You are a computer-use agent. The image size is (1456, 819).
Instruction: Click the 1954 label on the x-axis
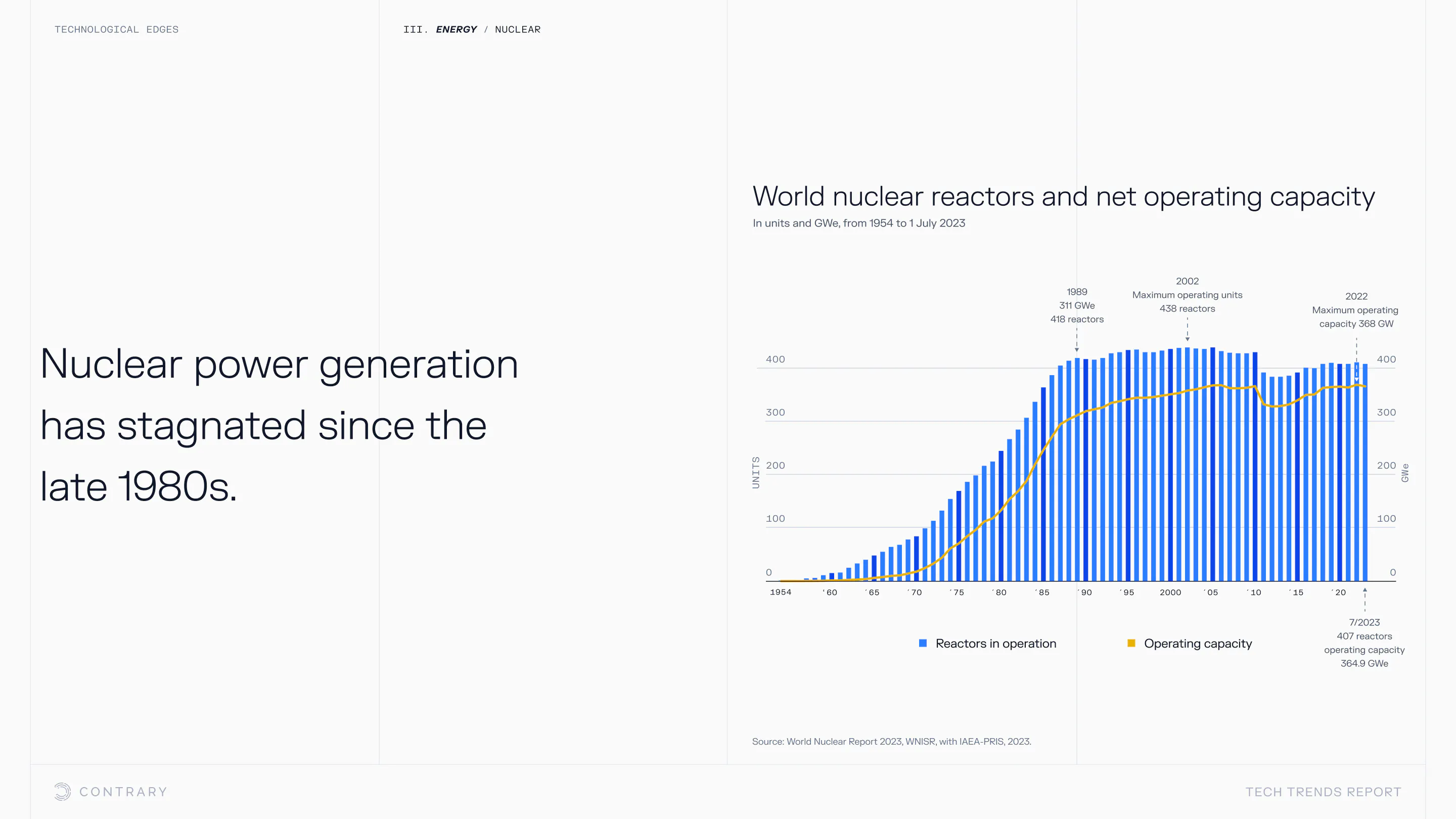(780, 592)
